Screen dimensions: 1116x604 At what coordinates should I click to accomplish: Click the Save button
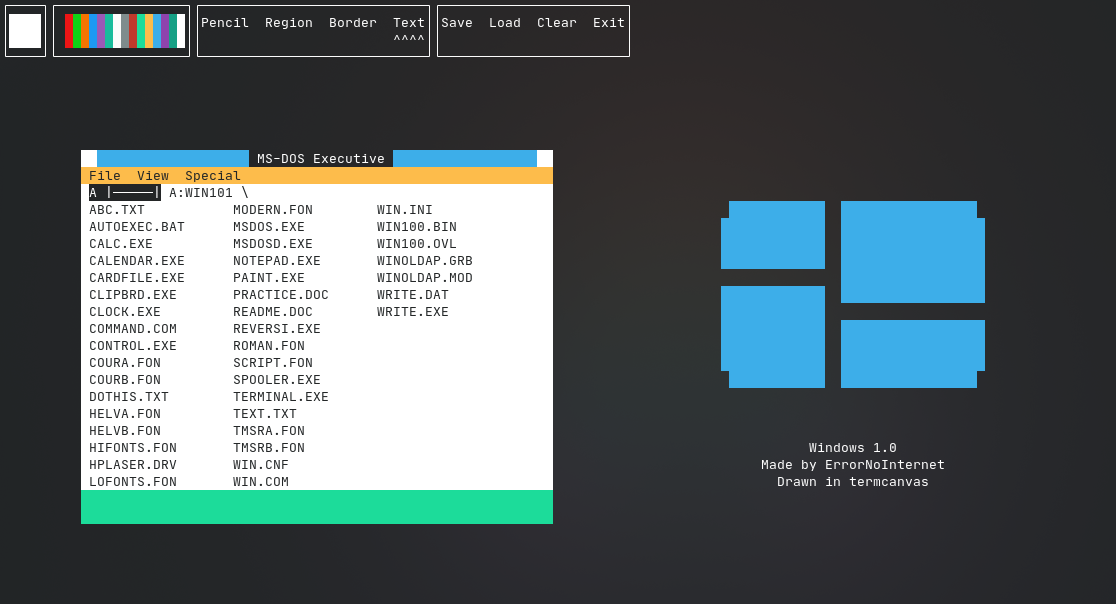456,23
